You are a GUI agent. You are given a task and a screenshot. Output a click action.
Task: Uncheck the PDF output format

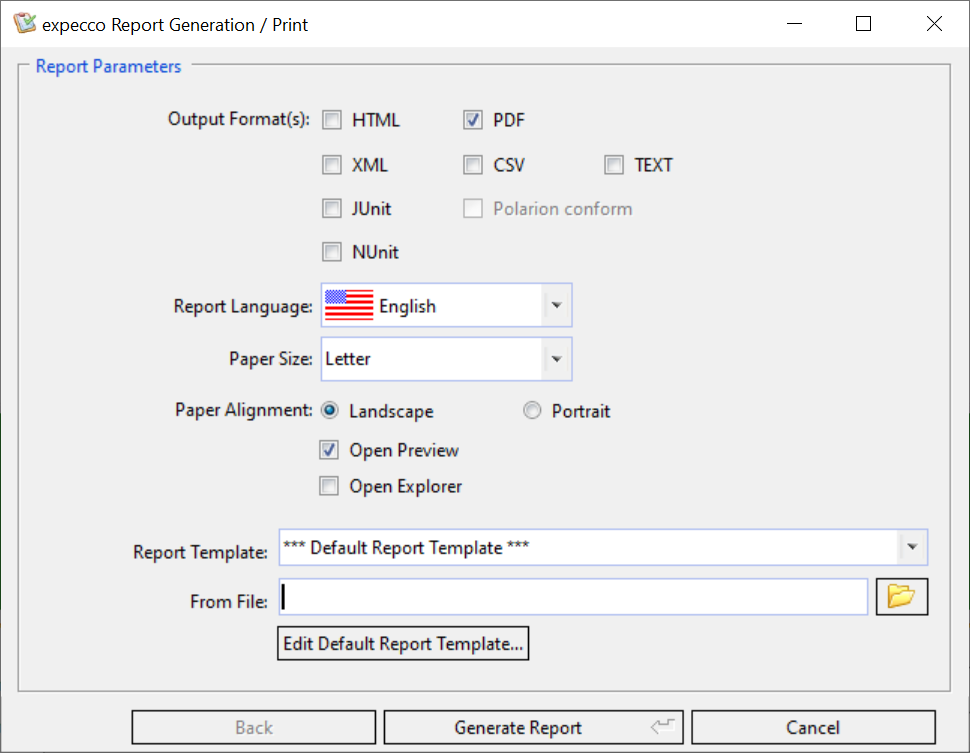click(x=473, y=121)
